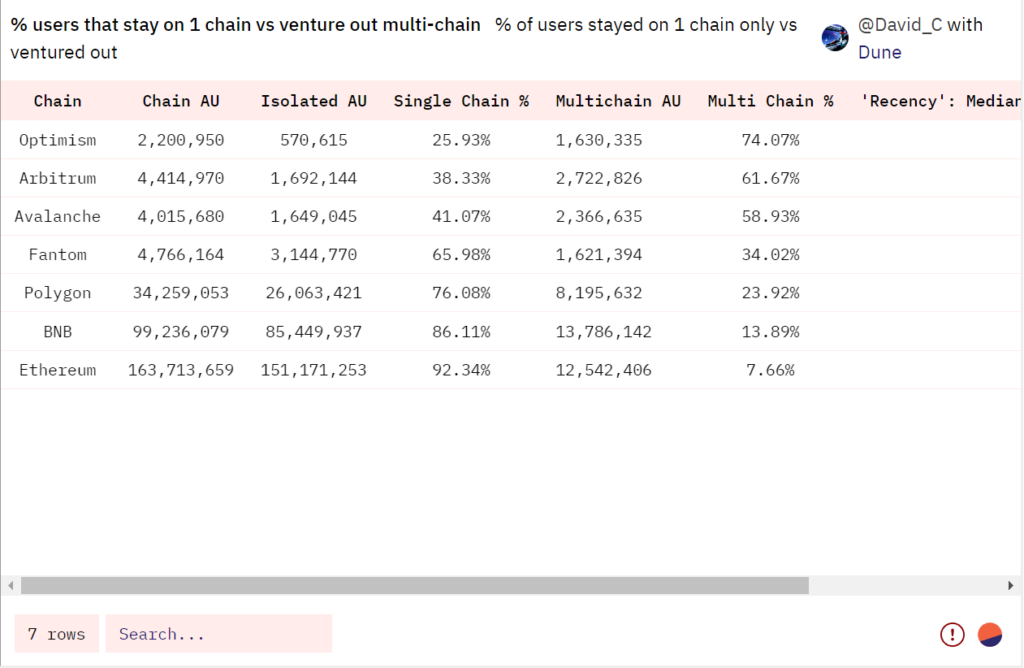
Task: Sort by the Chain column header
Action: tap(57, 101)
